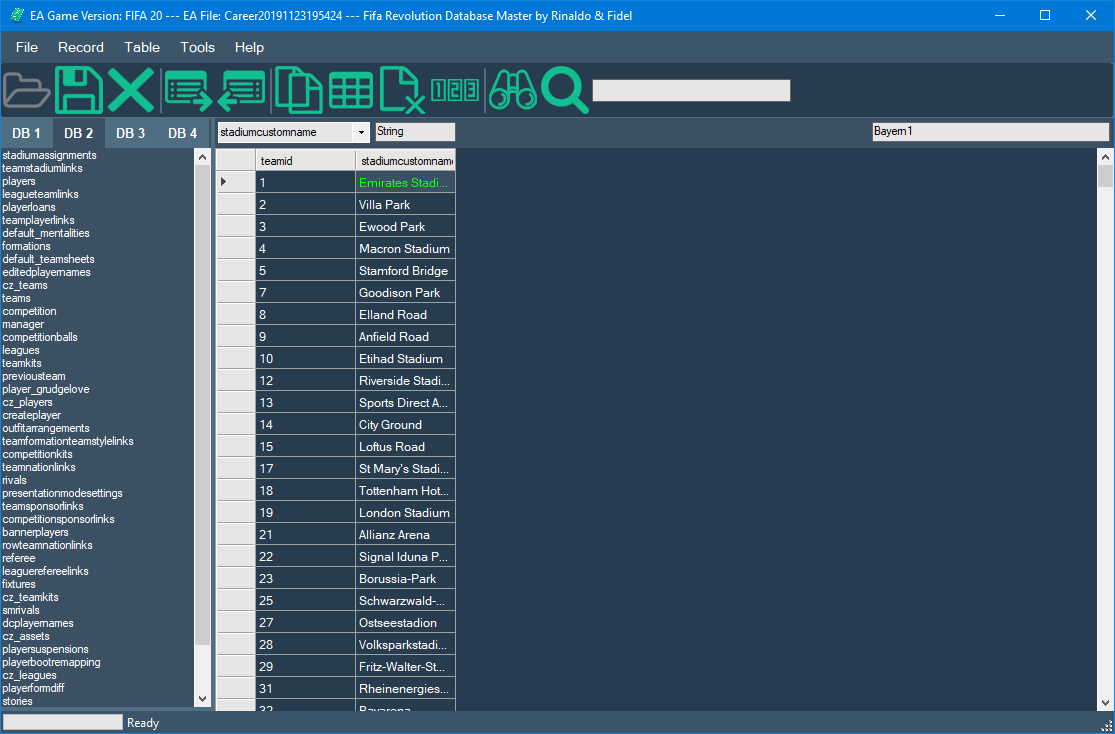Open the File menu
This screenshot has width=1115, height=734.
[27, 48]
